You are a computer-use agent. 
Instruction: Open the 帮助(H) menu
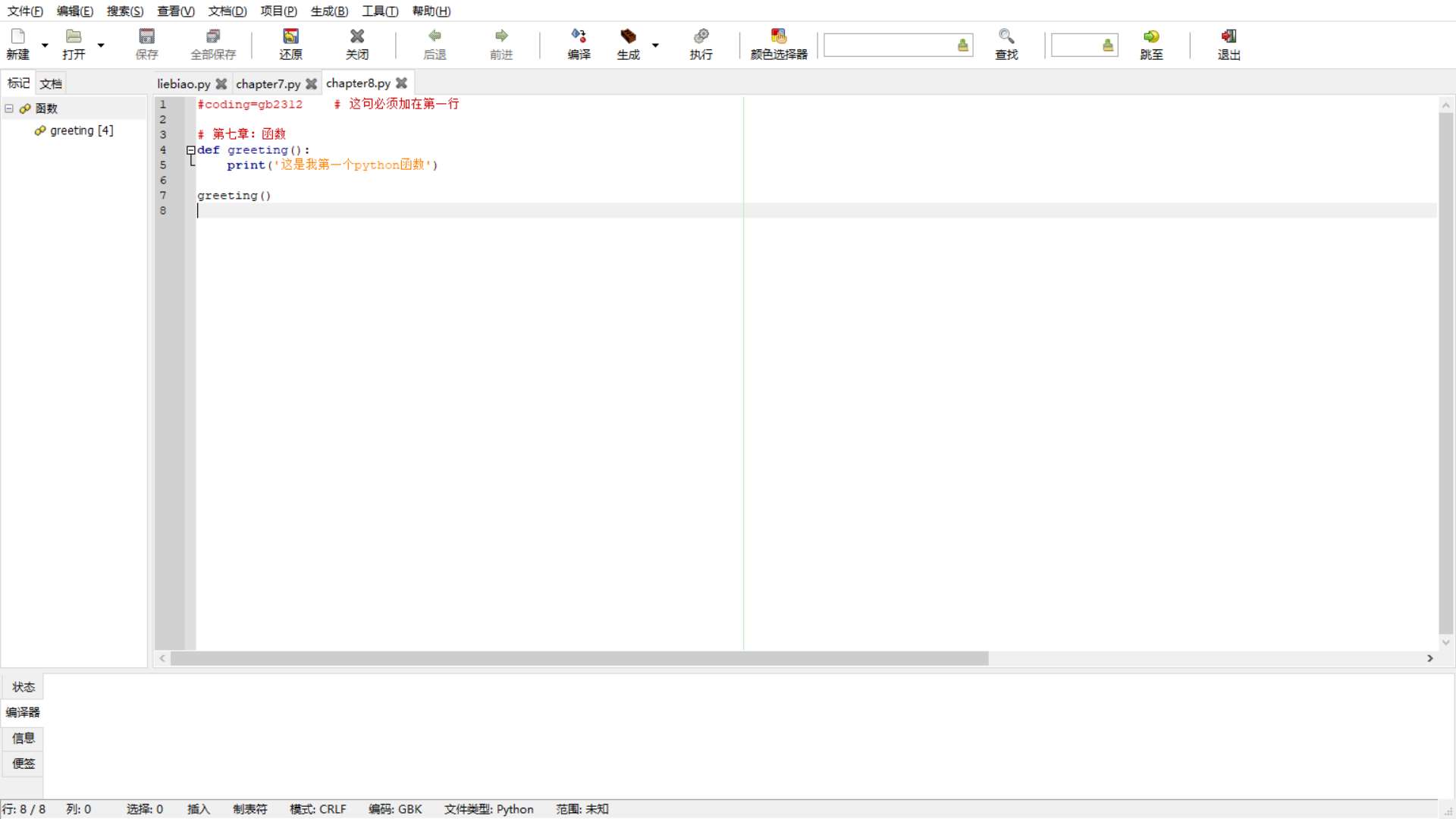coord(431,11)
